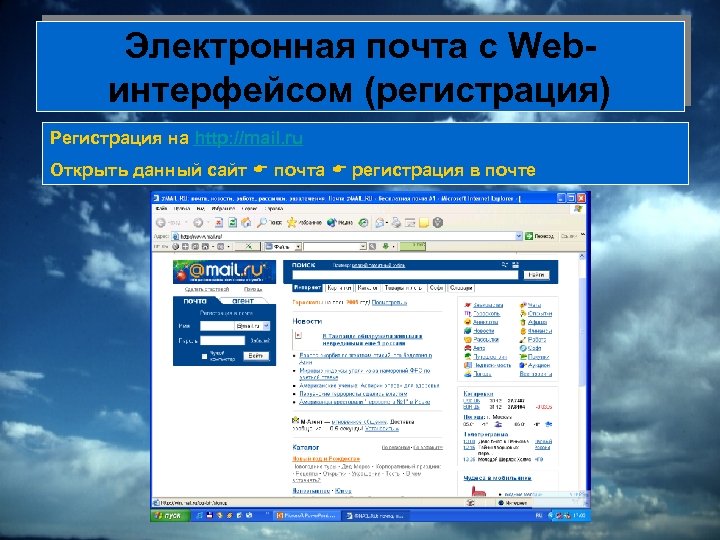720x540 pixels.
Task: Switch to the Почта login tab
Action: coord(195,301)
